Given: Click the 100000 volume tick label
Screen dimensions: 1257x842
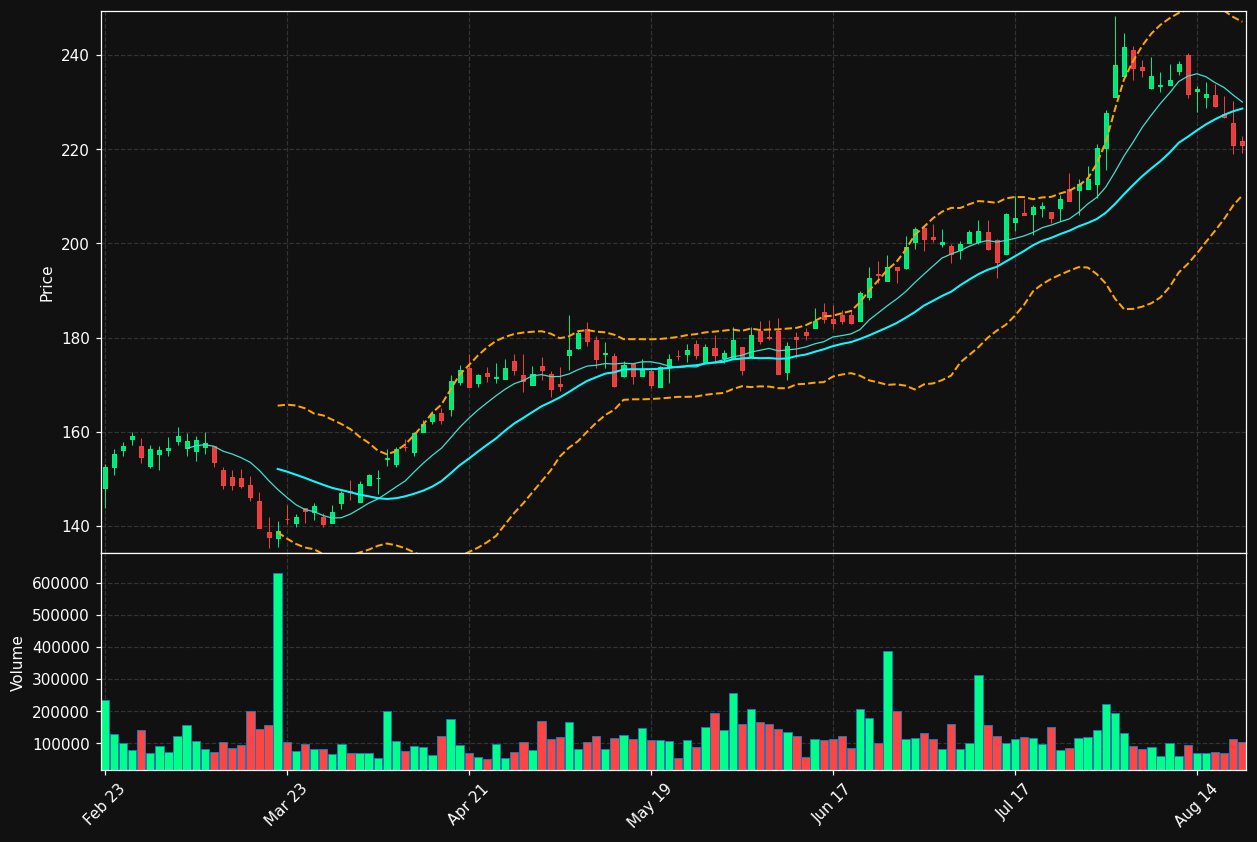Looking at the screenshot, I should pyautogui.click(x=62, y=744).
